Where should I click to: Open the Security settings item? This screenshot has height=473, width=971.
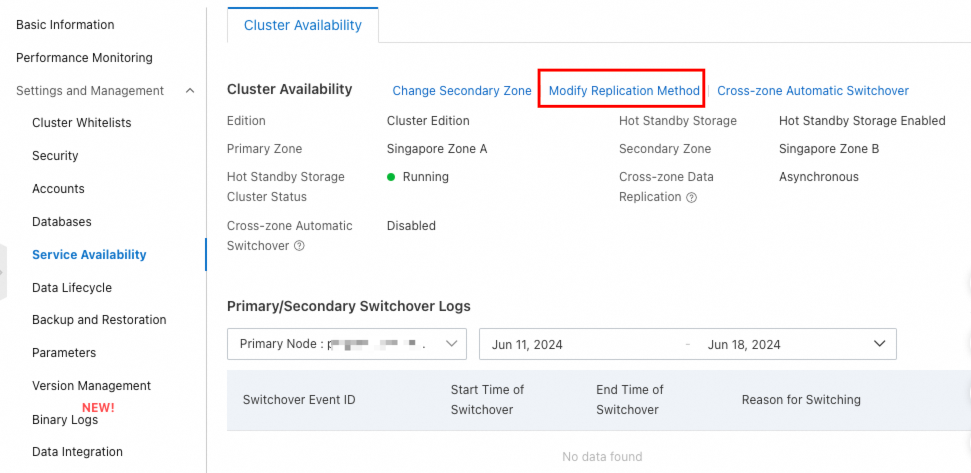[55, 156]
